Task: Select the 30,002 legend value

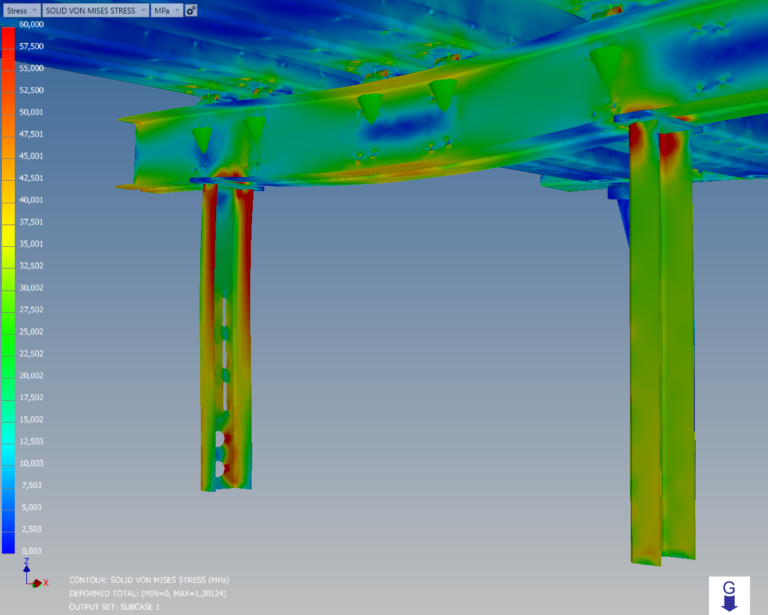Action: (31, 288)
